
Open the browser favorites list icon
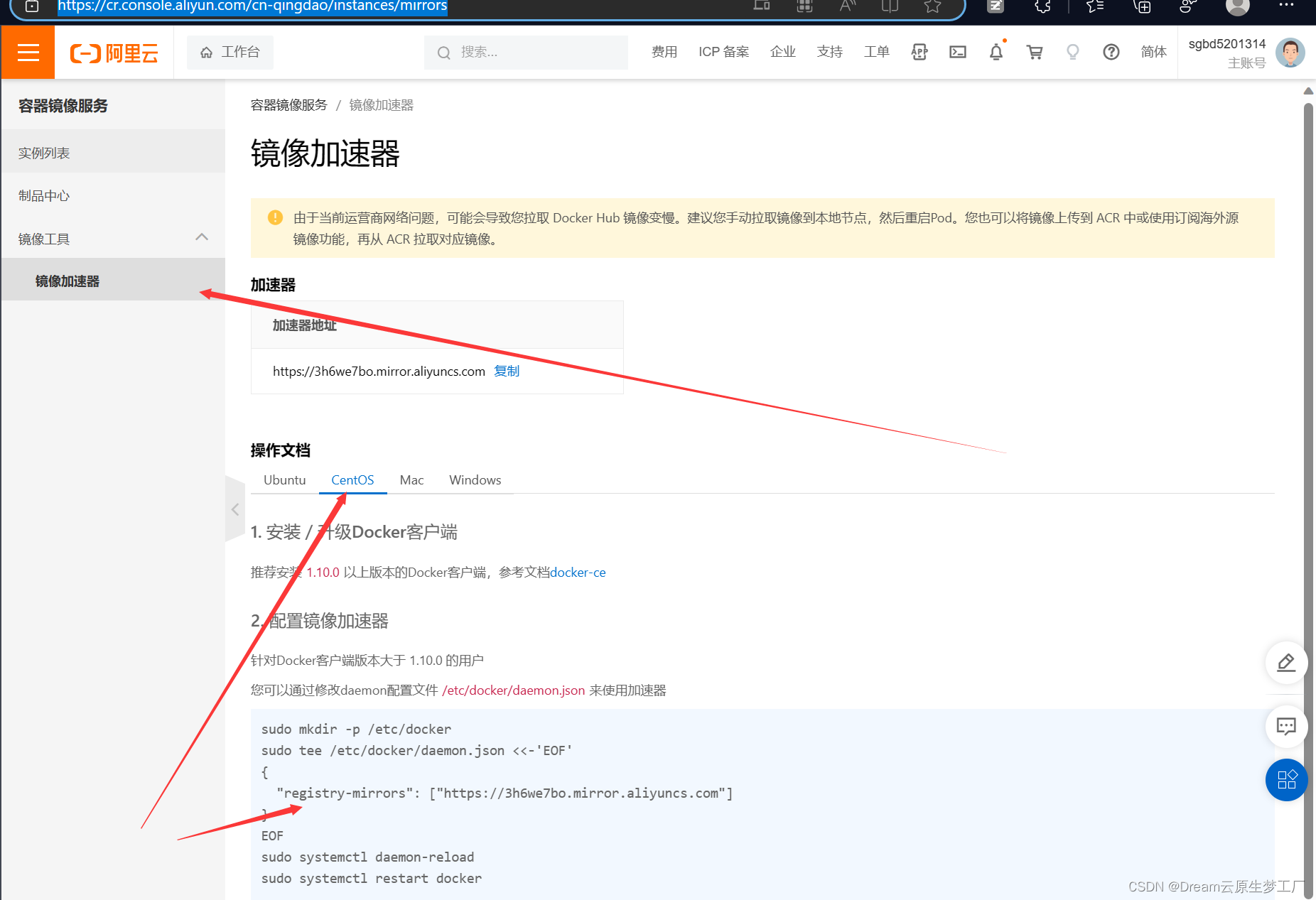(x=1095, y=6)
